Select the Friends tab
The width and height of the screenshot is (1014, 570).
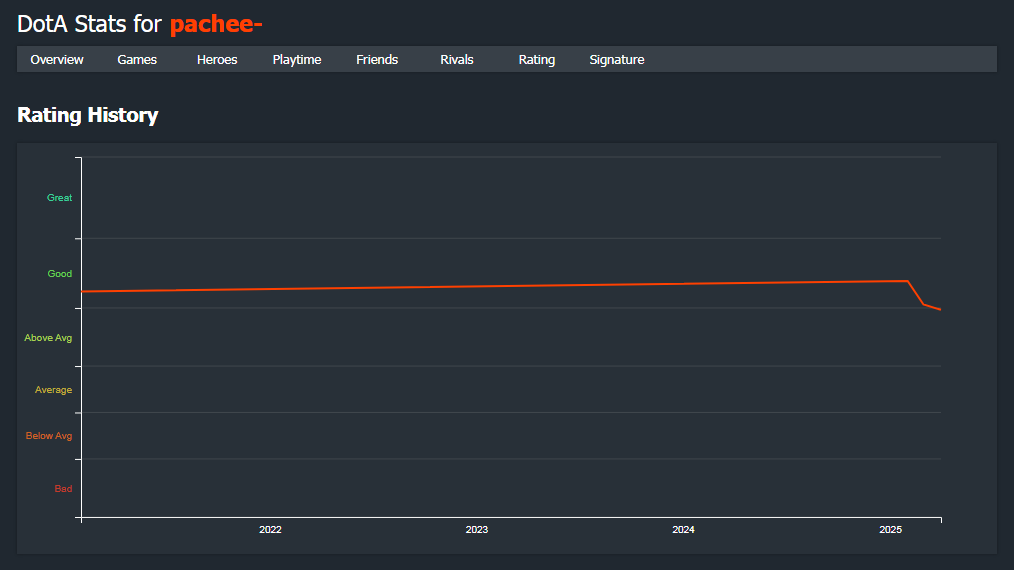coord(377,60)
